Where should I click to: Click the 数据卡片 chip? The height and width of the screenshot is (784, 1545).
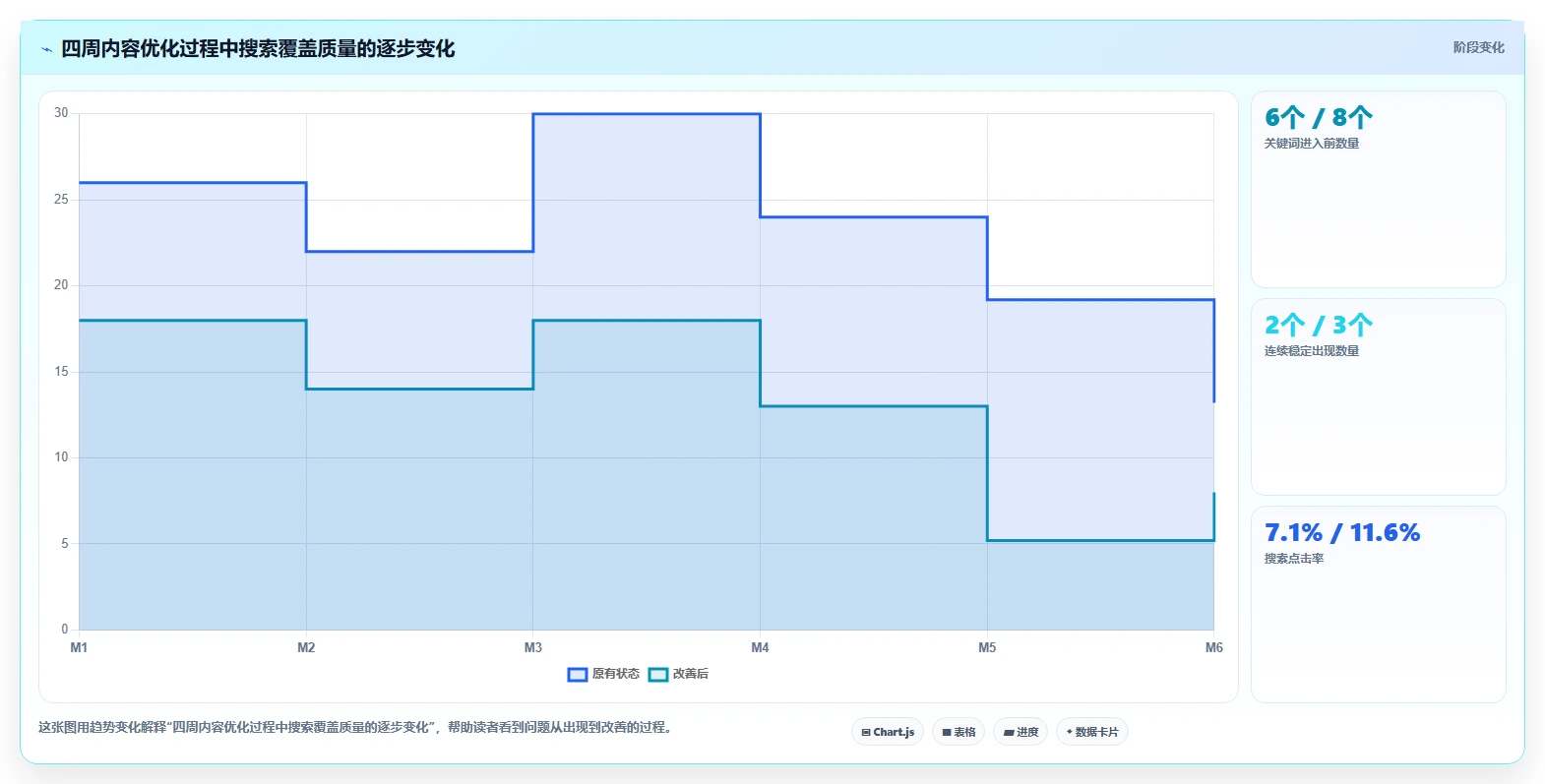1092,732
